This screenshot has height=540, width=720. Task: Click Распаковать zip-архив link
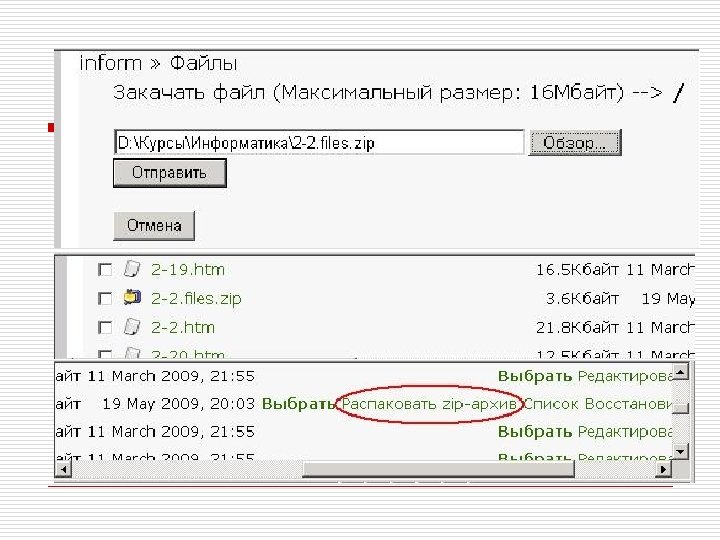coord(429,404)
